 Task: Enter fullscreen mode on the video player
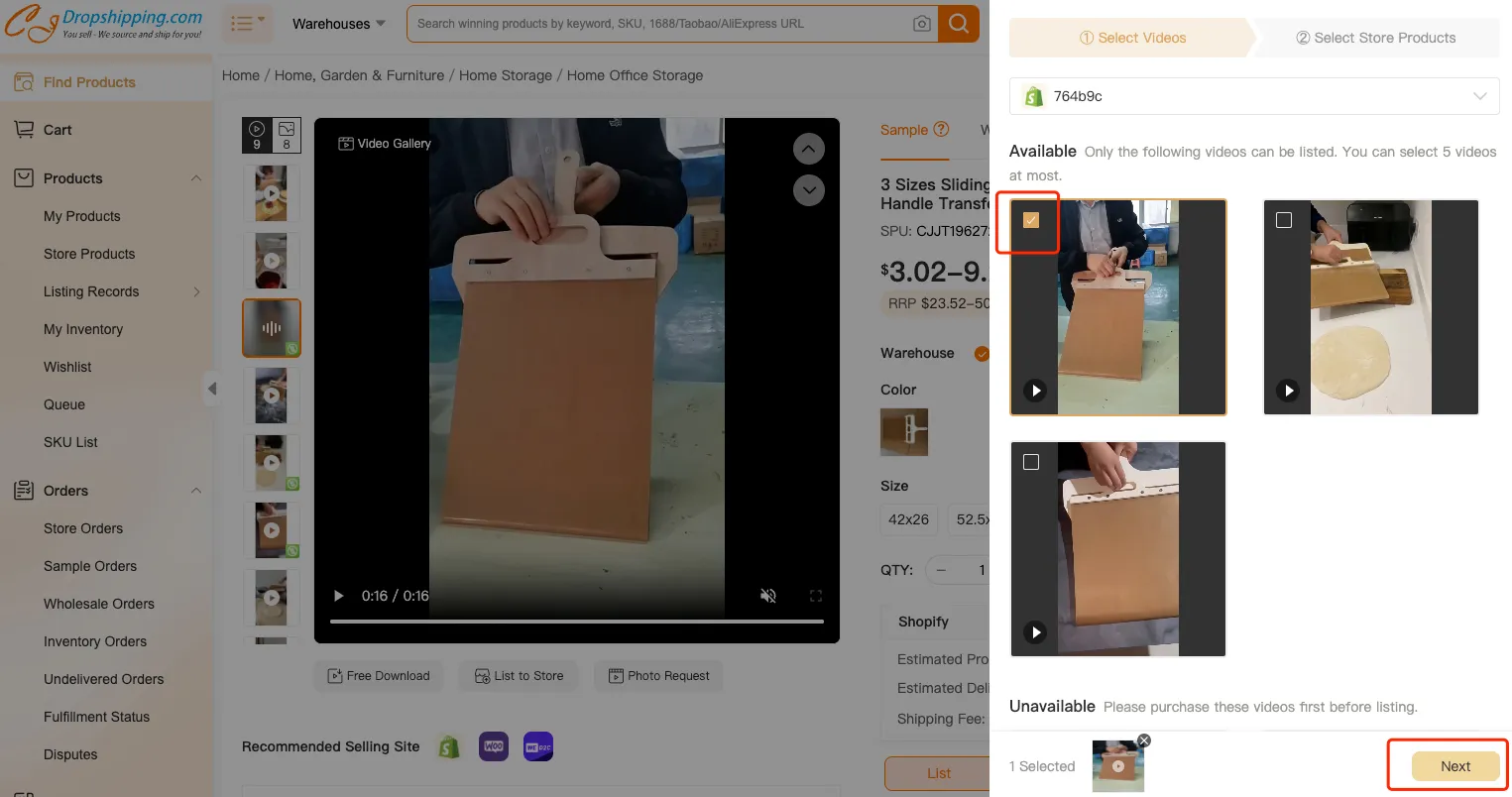pyautogui.click(x=816, y=596)
